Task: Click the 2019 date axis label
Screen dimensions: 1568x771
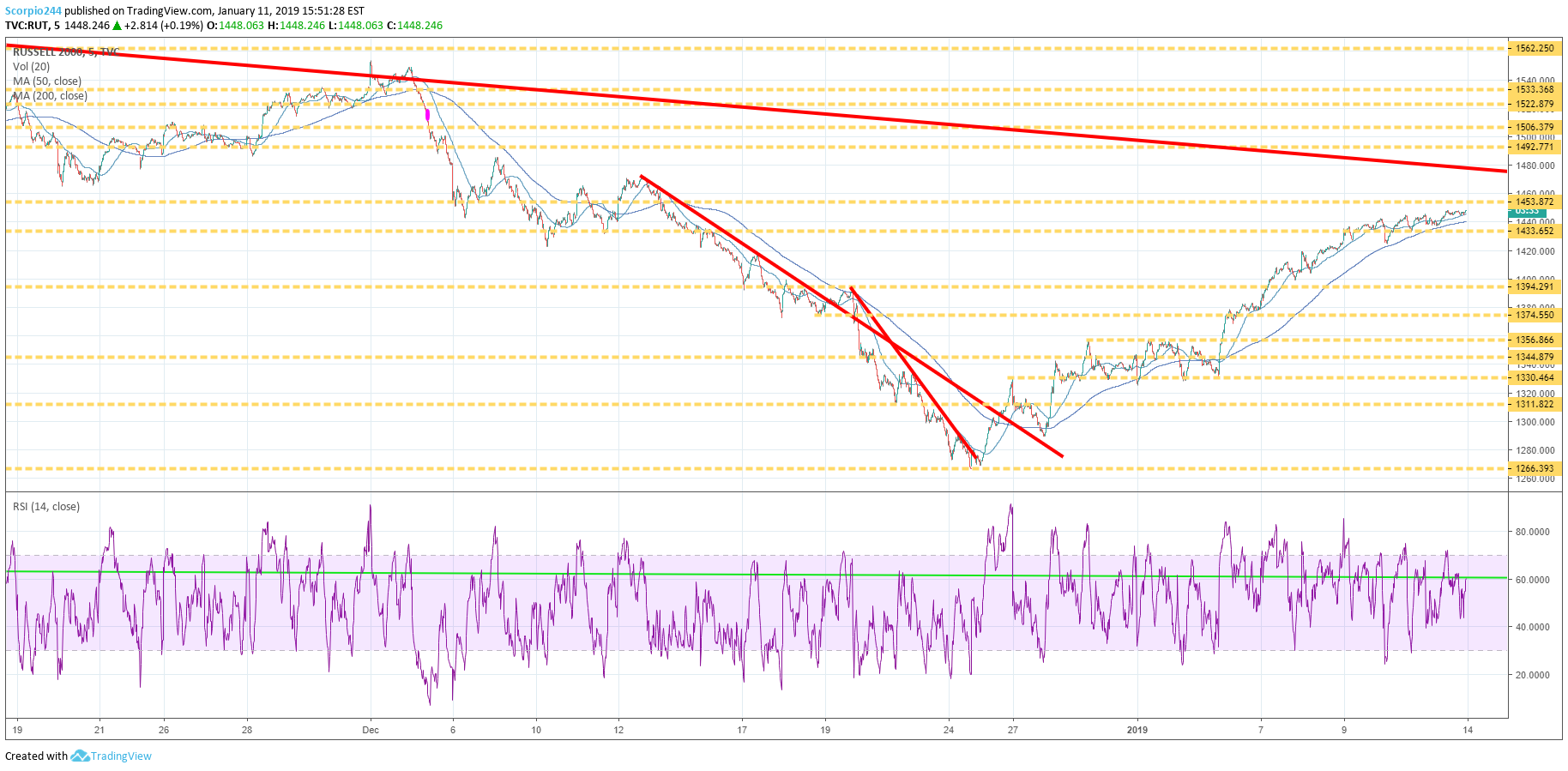Action: click(x=1137, y=730)
